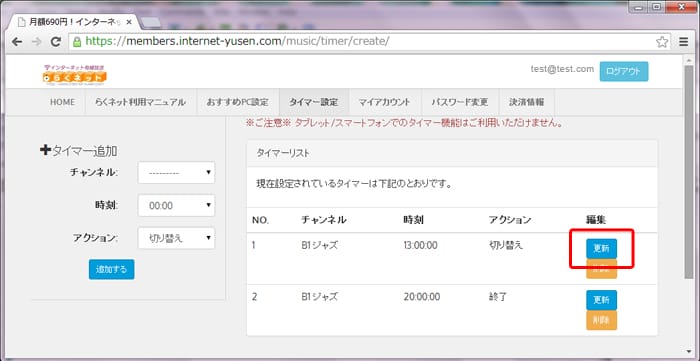
Task: Open the チャンネル dropdown
Action: (x=176, y=173)
